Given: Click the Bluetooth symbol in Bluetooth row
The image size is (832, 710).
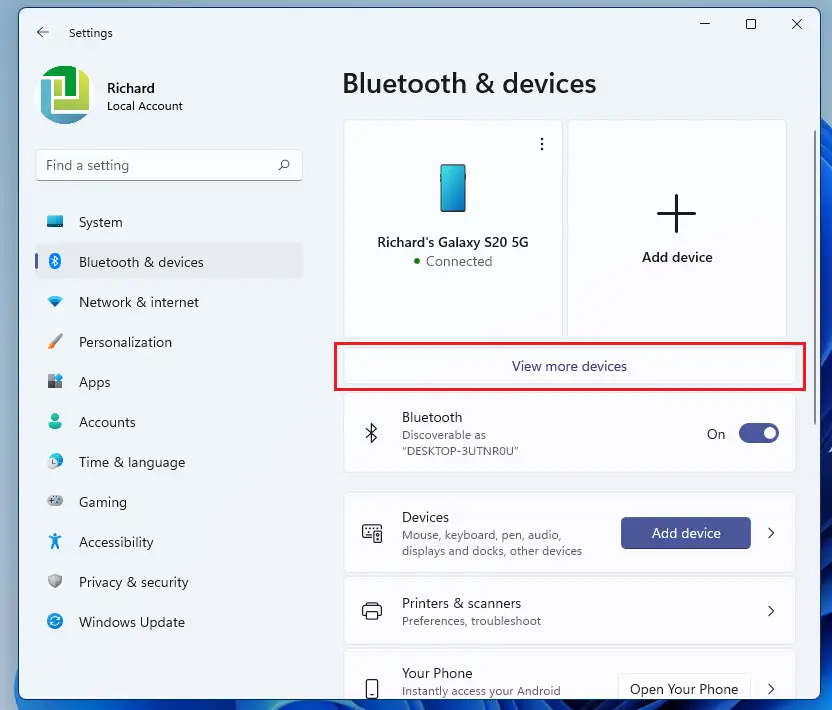Looking at the screenshot, I should [371, 433].
